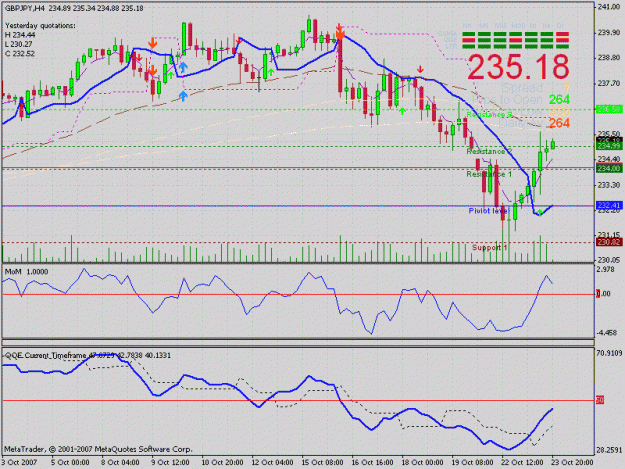Click the red top signal bar under D1
This screenshot has width=625, height=469.
[563, 35]
